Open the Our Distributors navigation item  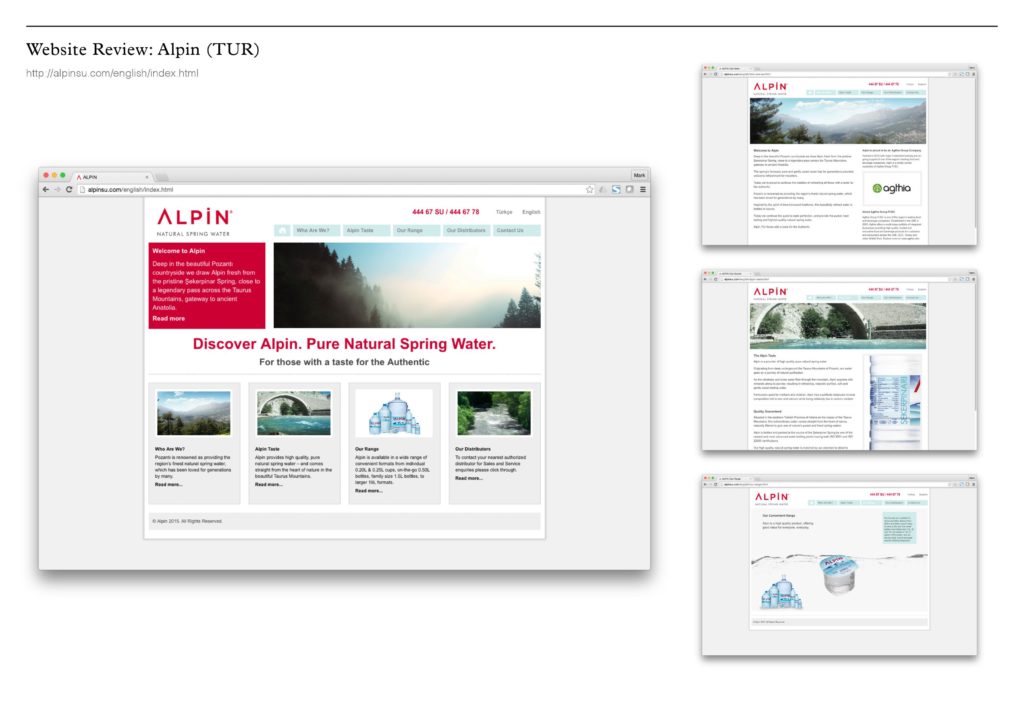click(466, 230)
